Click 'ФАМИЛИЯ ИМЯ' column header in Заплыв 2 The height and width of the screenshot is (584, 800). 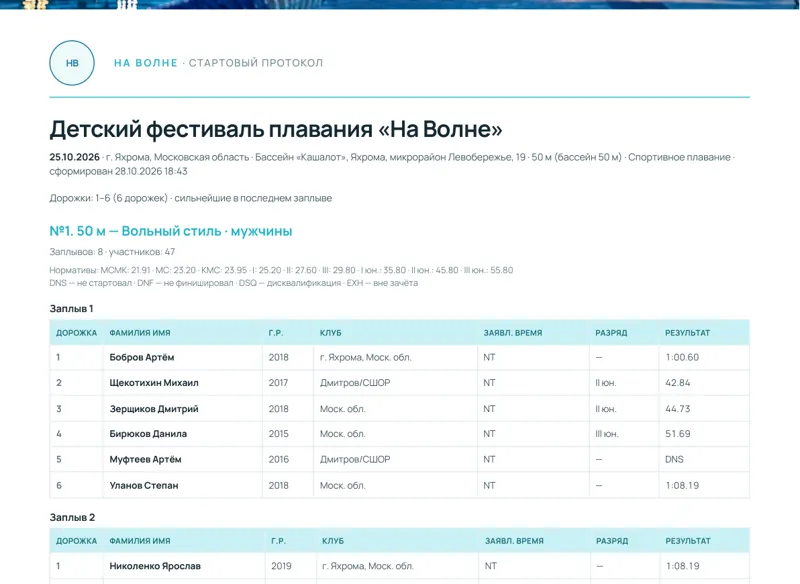pyautogui.click(x=140, y=541)
